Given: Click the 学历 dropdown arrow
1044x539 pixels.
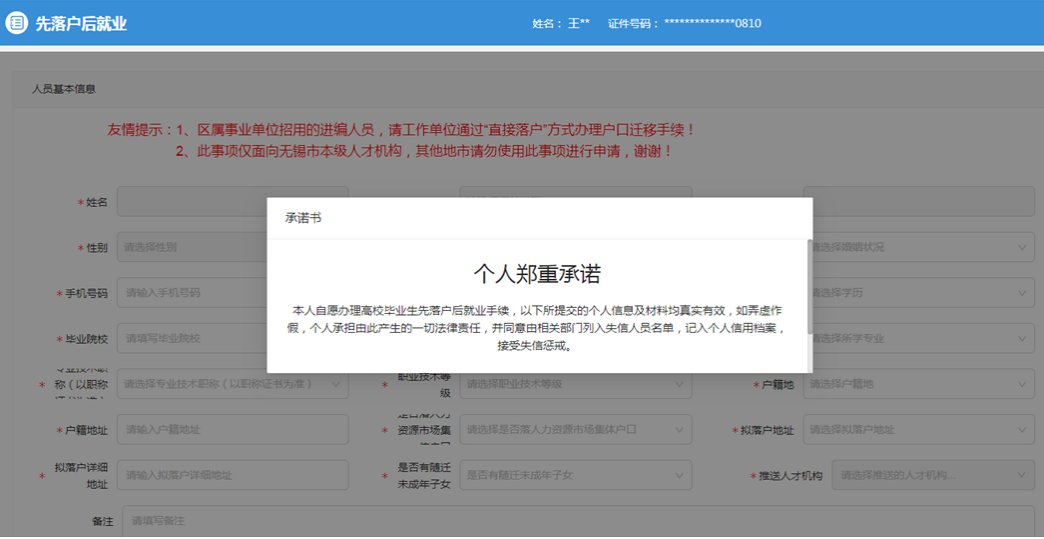Looking at the screenshot, I should click(x=1023, y=293).
